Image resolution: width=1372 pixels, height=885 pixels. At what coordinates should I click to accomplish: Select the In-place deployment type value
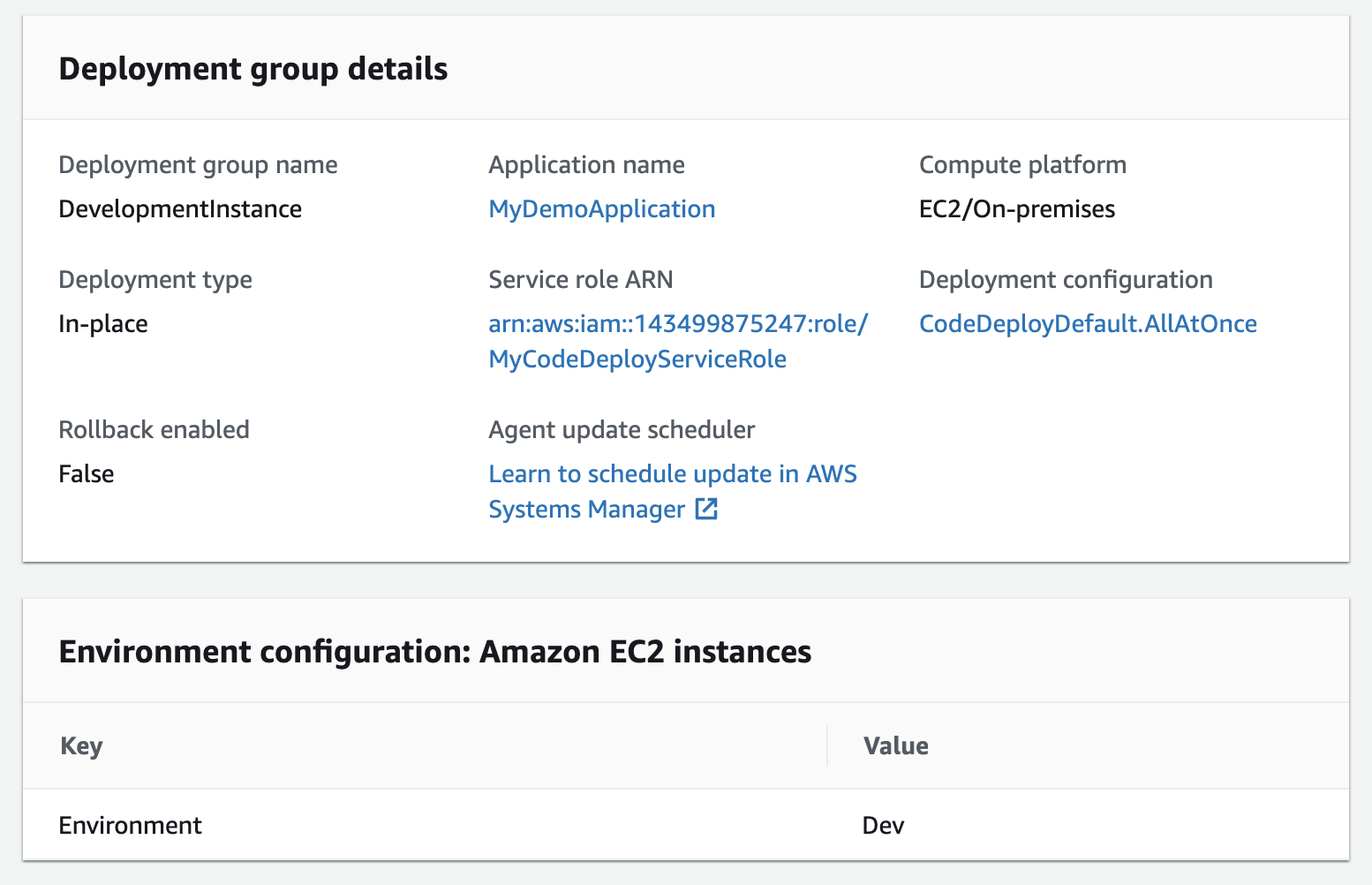103,324
